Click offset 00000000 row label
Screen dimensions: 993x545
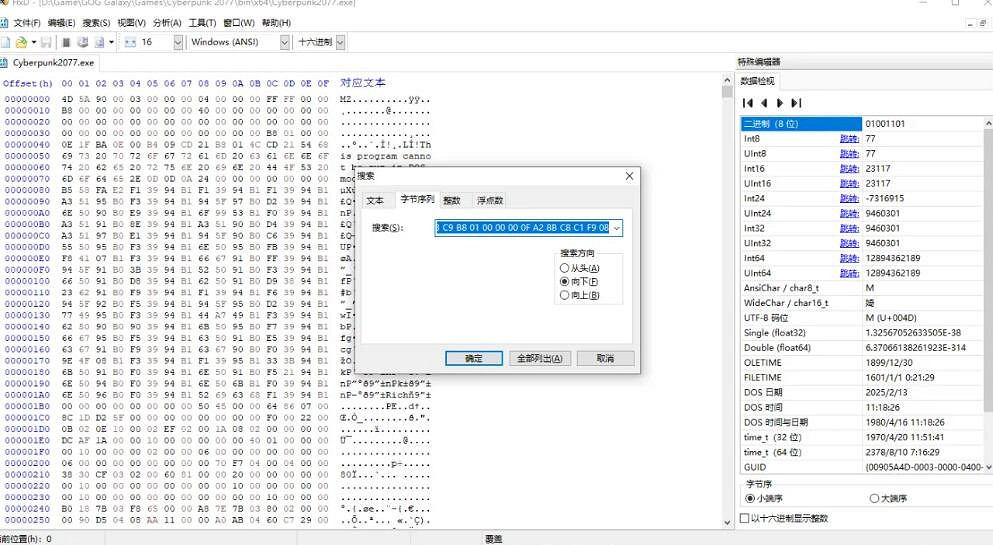(x=27, y=99)
